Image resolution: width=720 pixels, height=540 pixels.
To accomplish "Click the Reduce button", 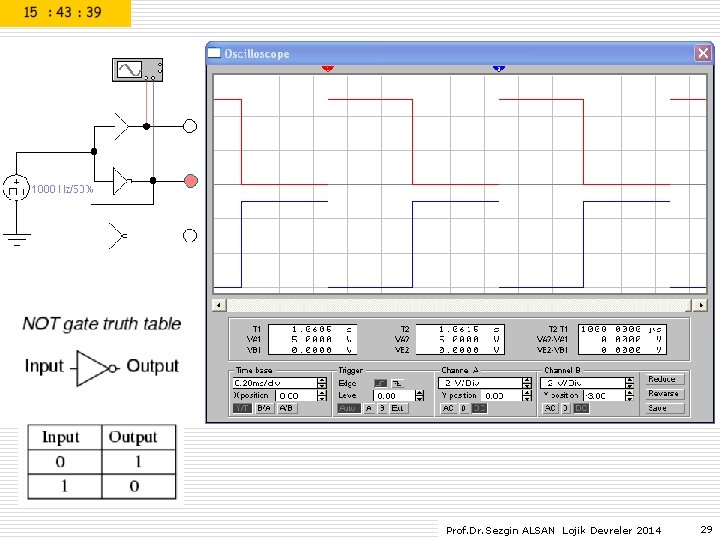I will (x=664, y=379).
